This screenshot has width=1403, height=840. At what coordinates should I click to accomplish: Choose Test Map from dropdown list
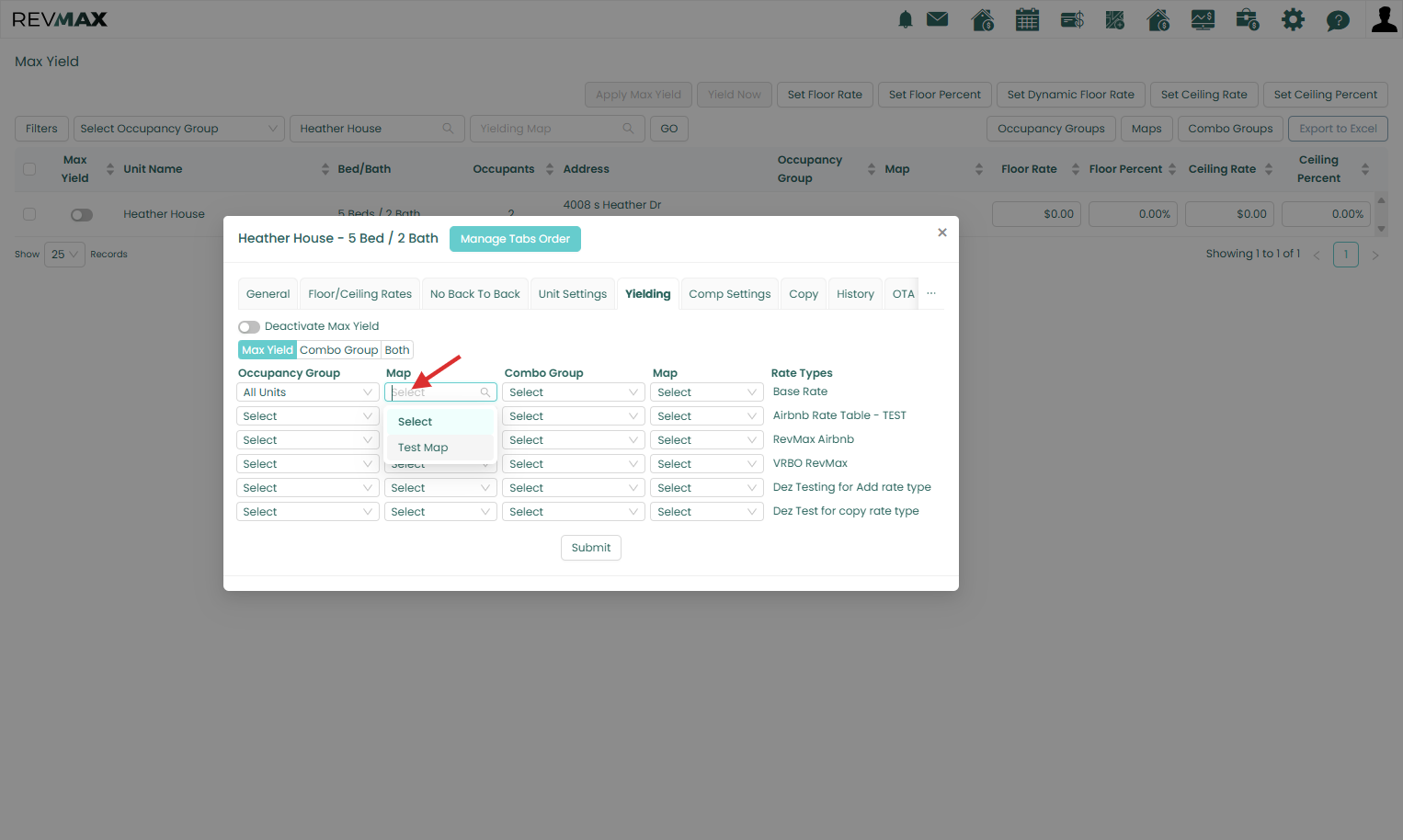(x=440, y=448)
